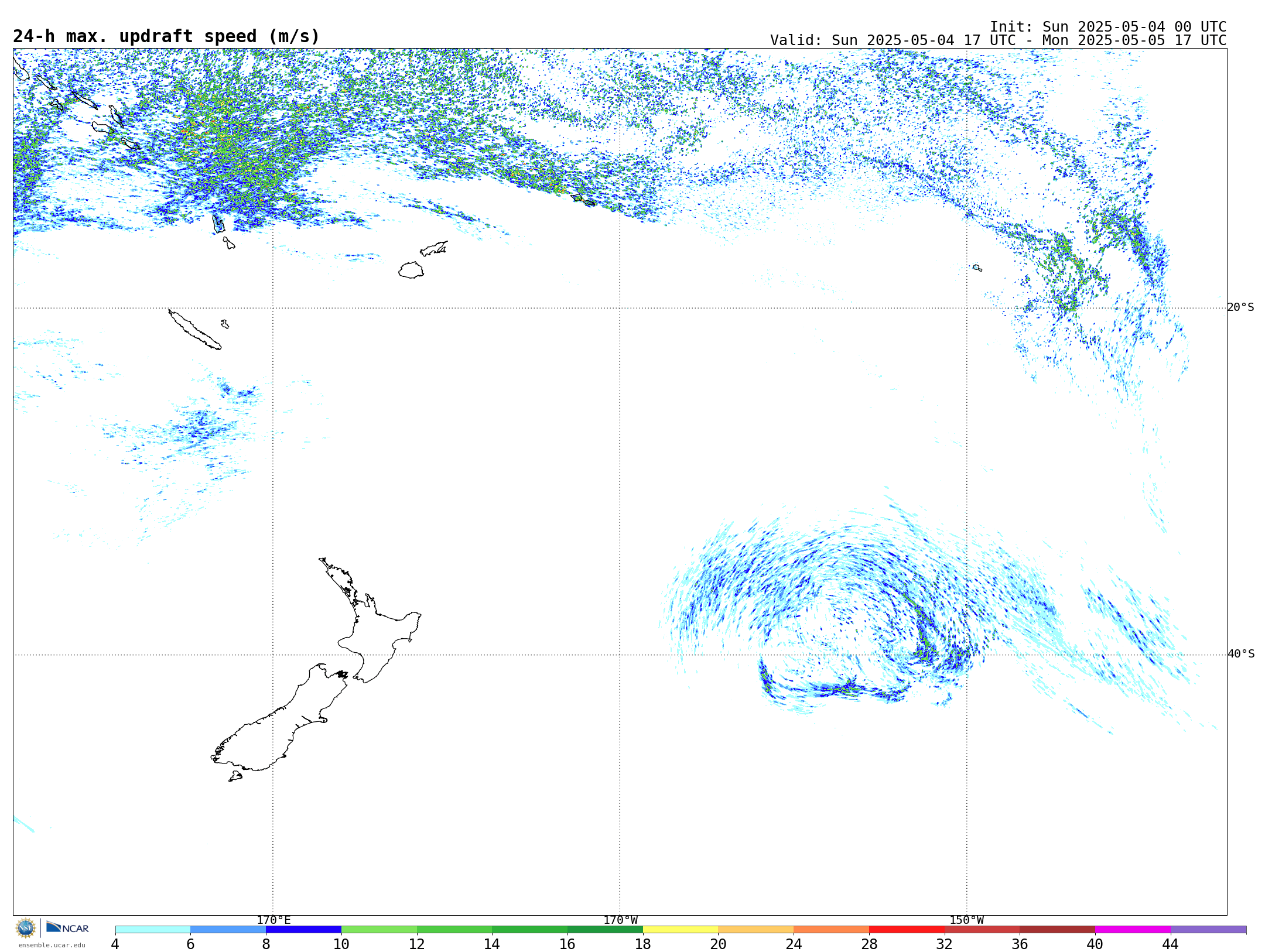The height and width of the screenshot is (952, 1265).
Task: Select the dark blue 8-10 color swatch
Action: click(303, 930)
